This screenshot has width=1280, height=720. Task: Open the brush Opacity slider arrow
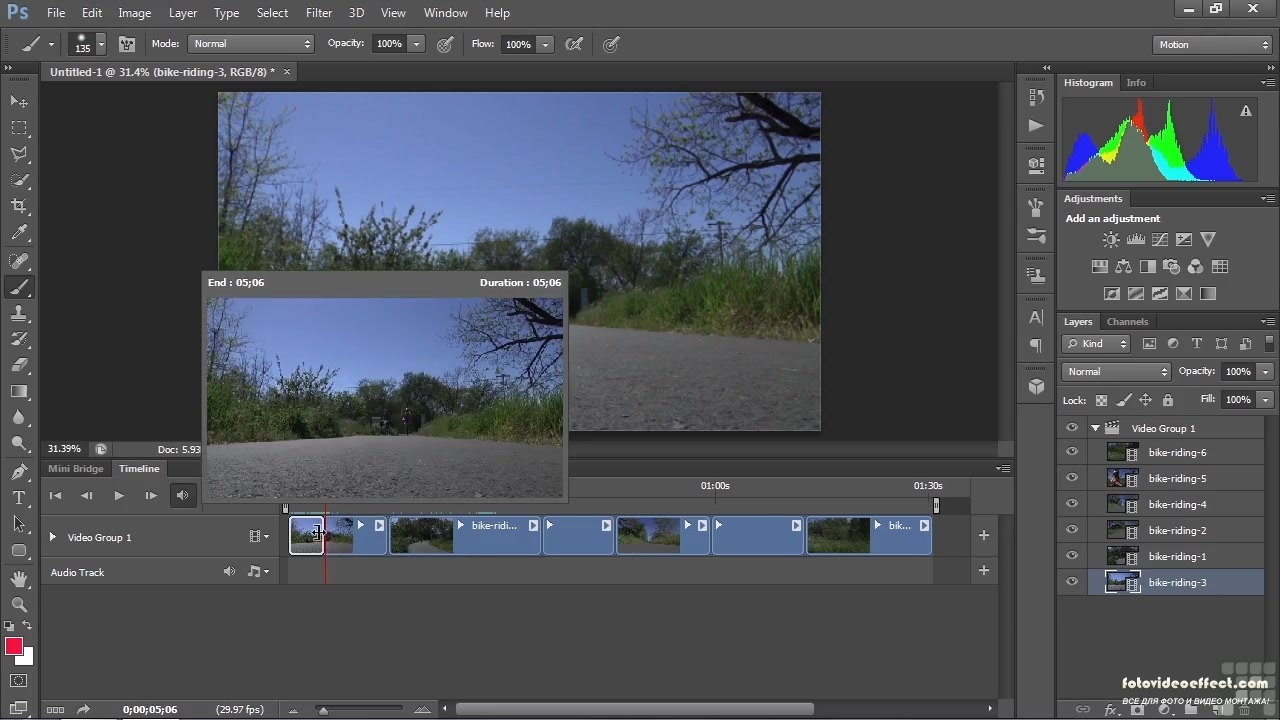pyautogui.click(x=416, y=44)
